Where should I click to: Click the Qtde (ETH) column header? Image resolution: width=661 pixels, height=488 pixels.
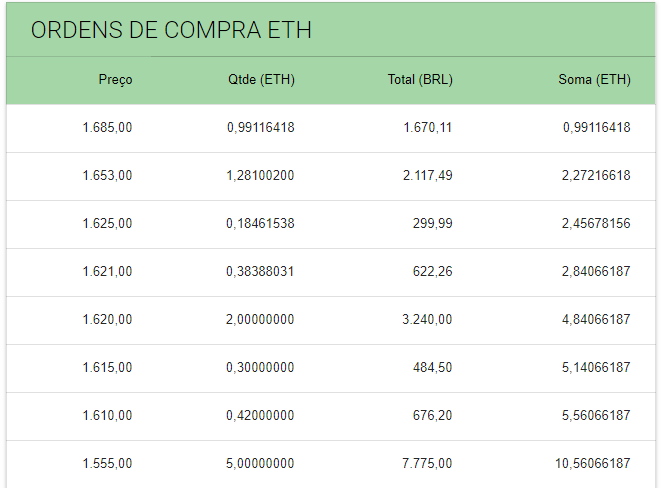[261, 80]
